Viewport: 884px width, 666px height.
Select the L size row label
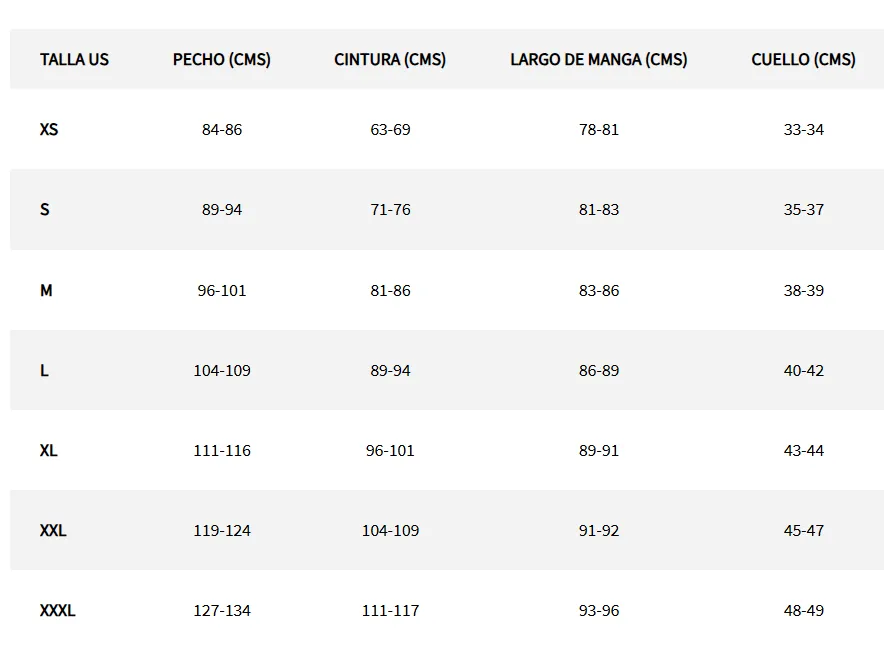coord(44,371)
